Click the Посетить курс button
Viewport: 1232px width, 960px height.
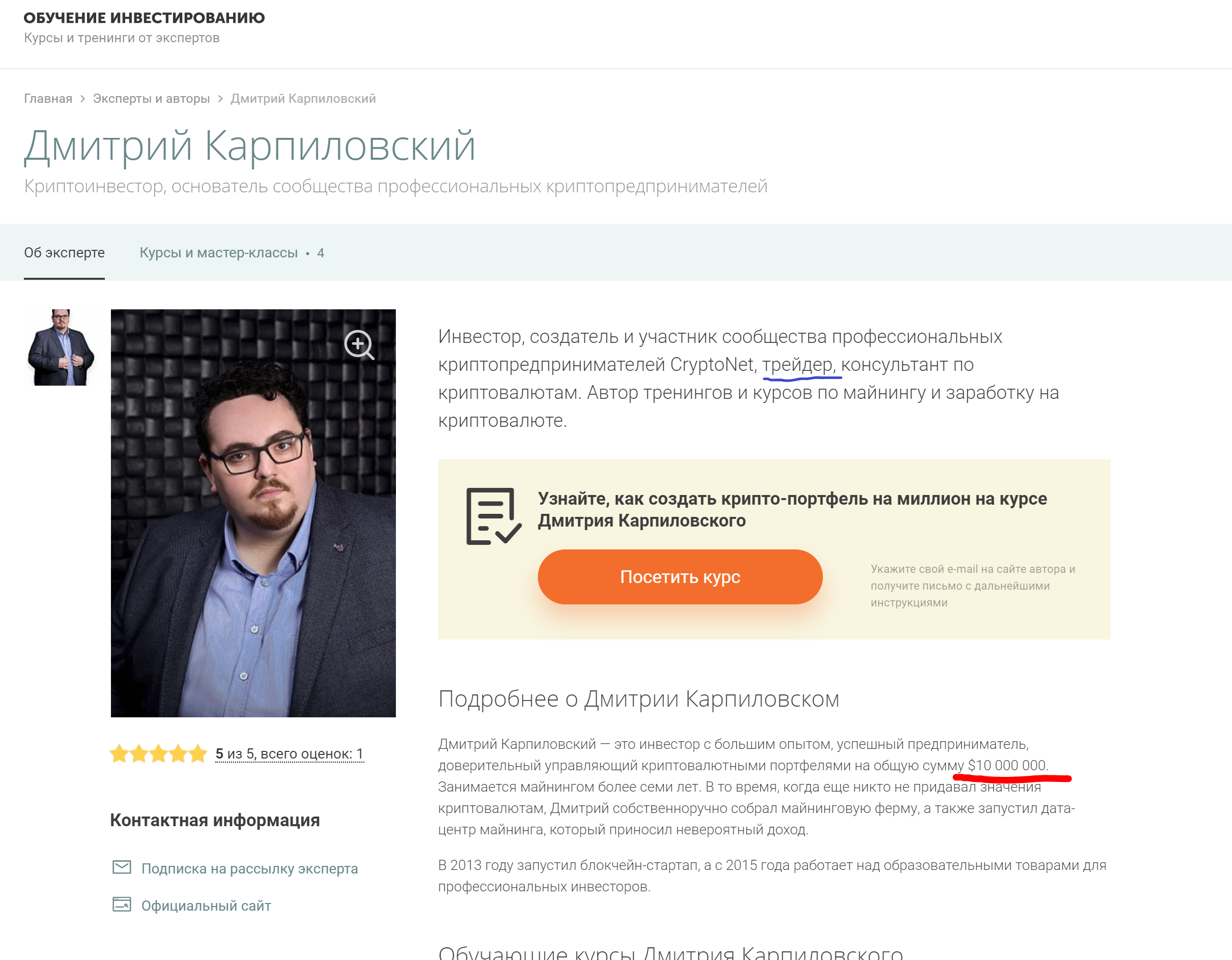(680, 577)
